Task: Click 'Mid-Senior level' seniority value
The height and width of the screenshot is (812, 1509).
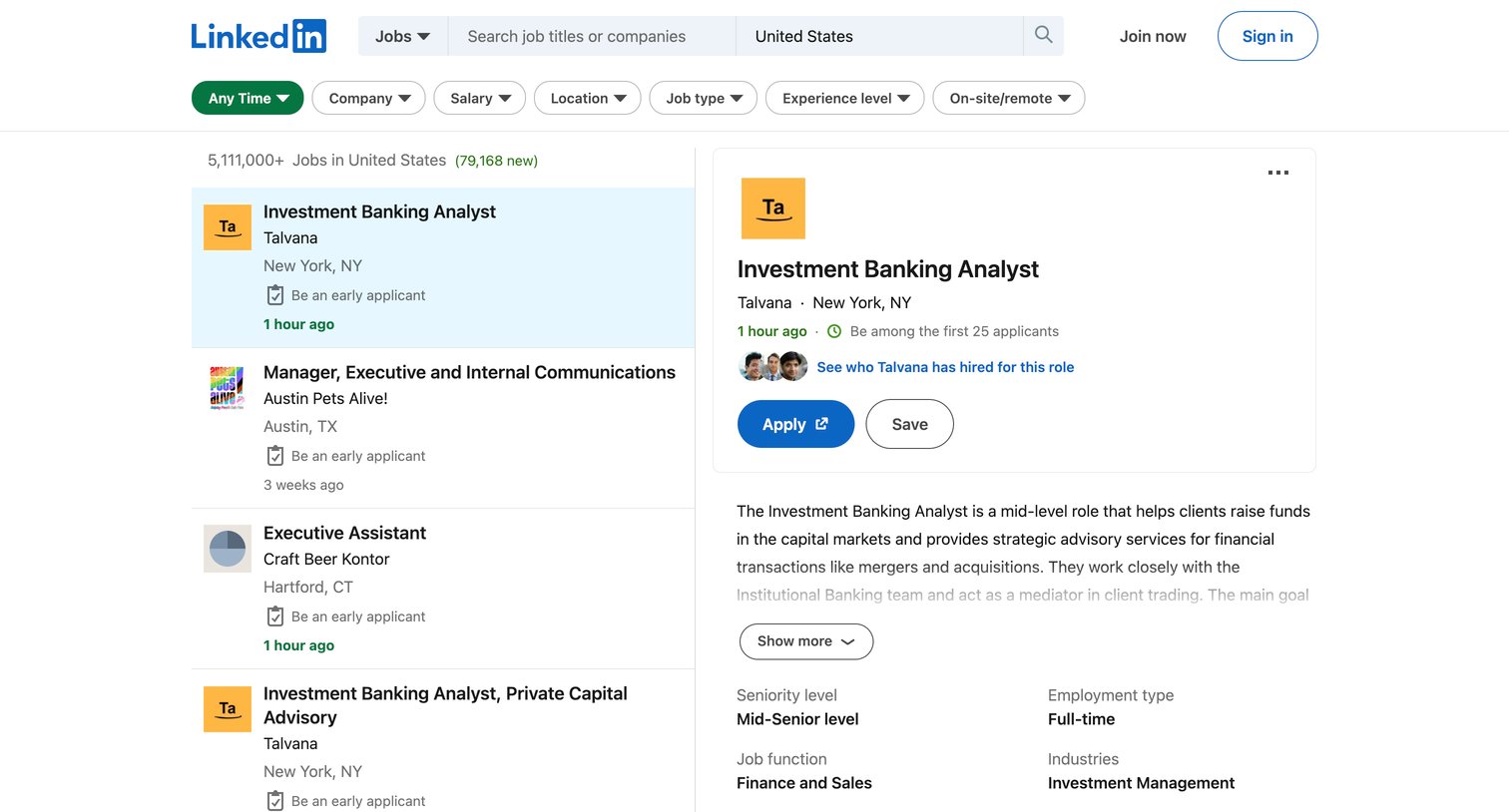Action: pyautogui.click(x=797, y=719)
